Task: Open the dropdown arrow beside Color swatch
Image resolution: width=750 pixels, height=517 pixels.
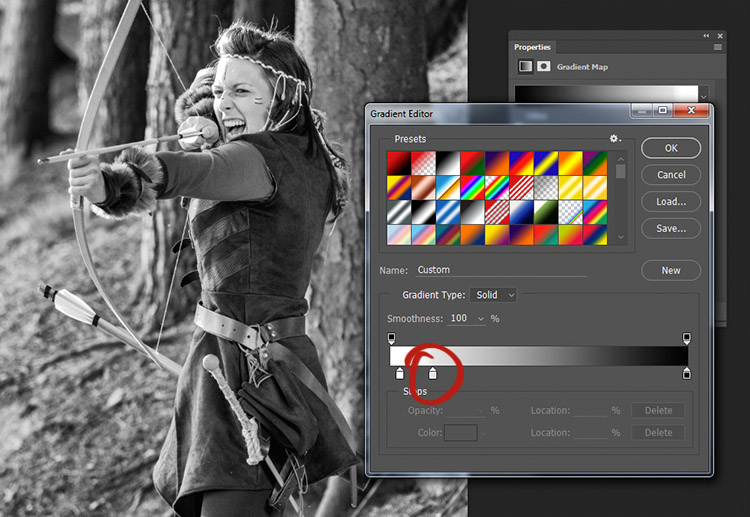Action: [x=483, y=433]
